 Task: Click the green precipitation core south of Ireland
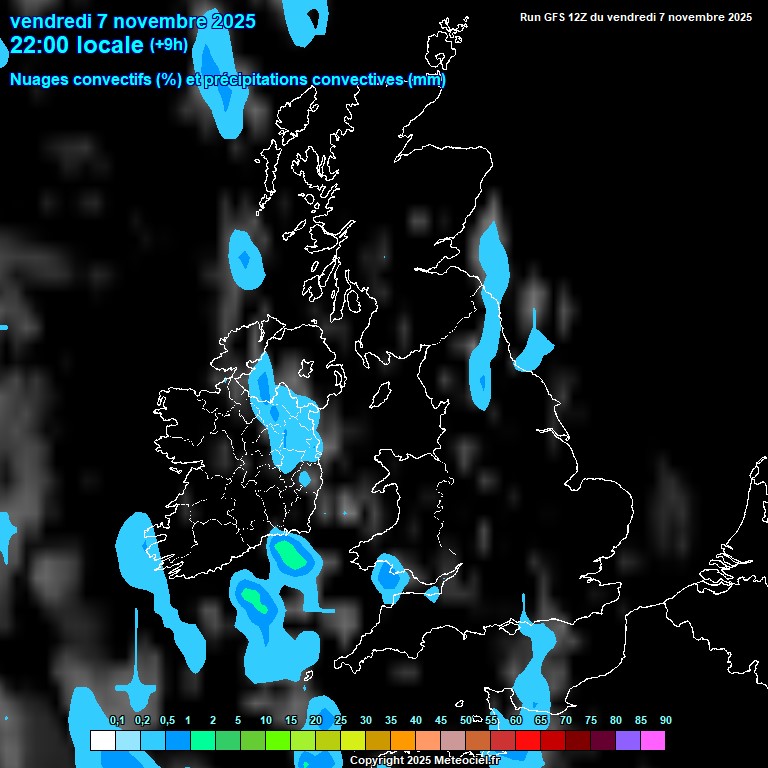pos(291,553)
